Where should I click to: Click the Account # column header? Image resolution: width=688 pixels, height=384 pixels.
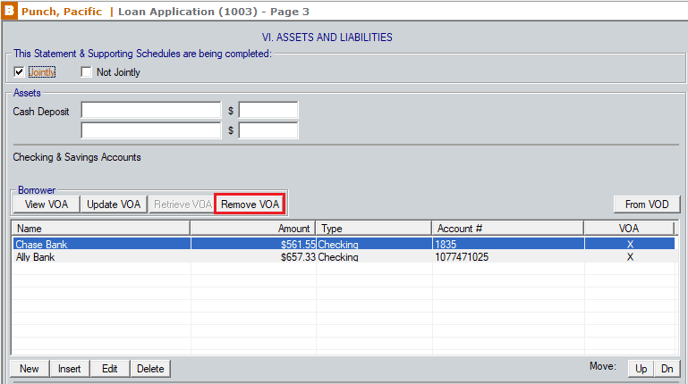click(x=508, y=228)
